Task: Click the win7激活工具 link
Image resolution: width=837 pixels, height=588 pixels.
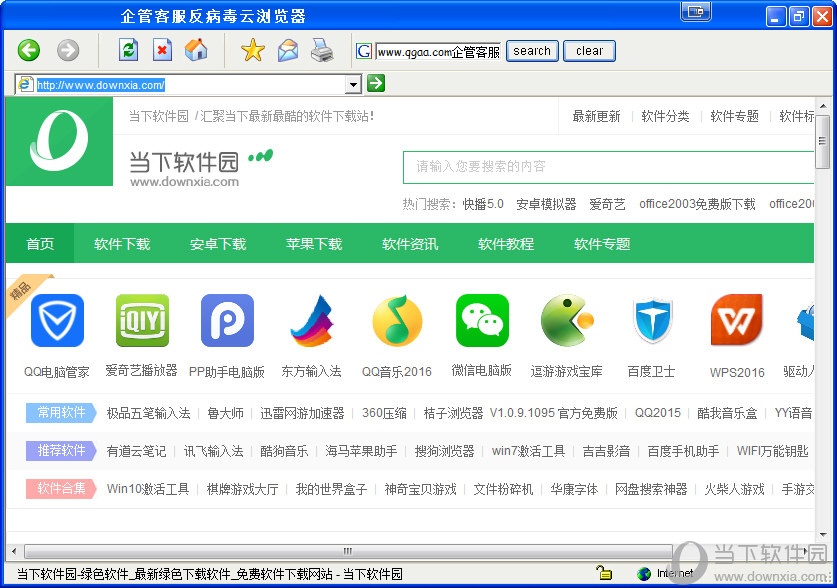Action: 528,451
